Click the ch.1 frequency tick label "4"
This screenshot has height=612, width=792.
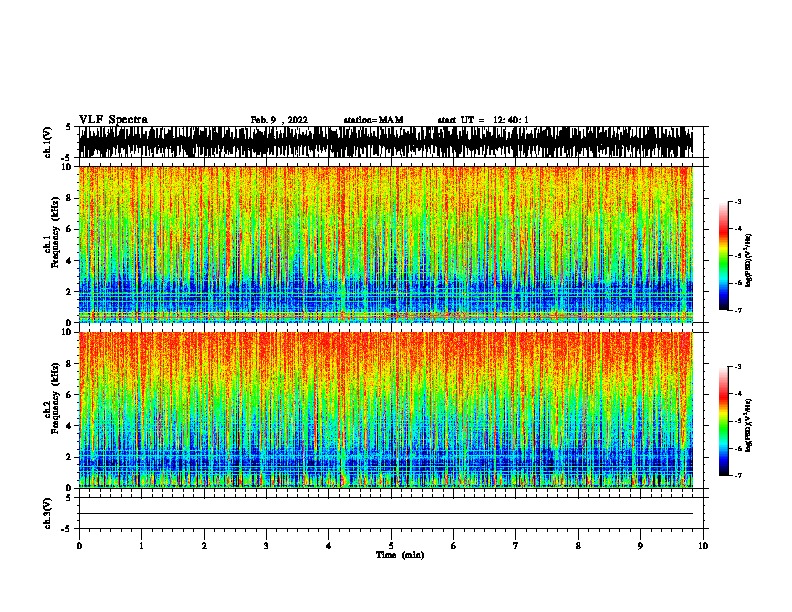click(x=69, y=260)
